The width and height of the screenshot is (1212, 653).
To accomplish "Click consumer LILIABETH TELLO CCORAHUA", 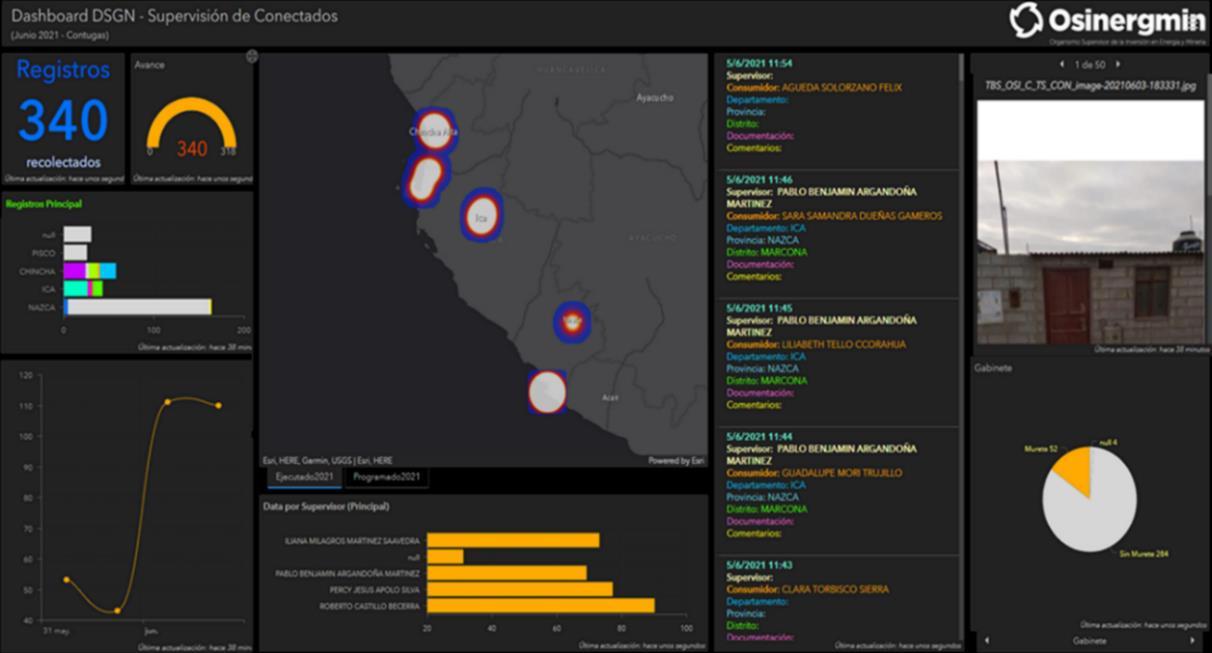I will tap(844, 344).
